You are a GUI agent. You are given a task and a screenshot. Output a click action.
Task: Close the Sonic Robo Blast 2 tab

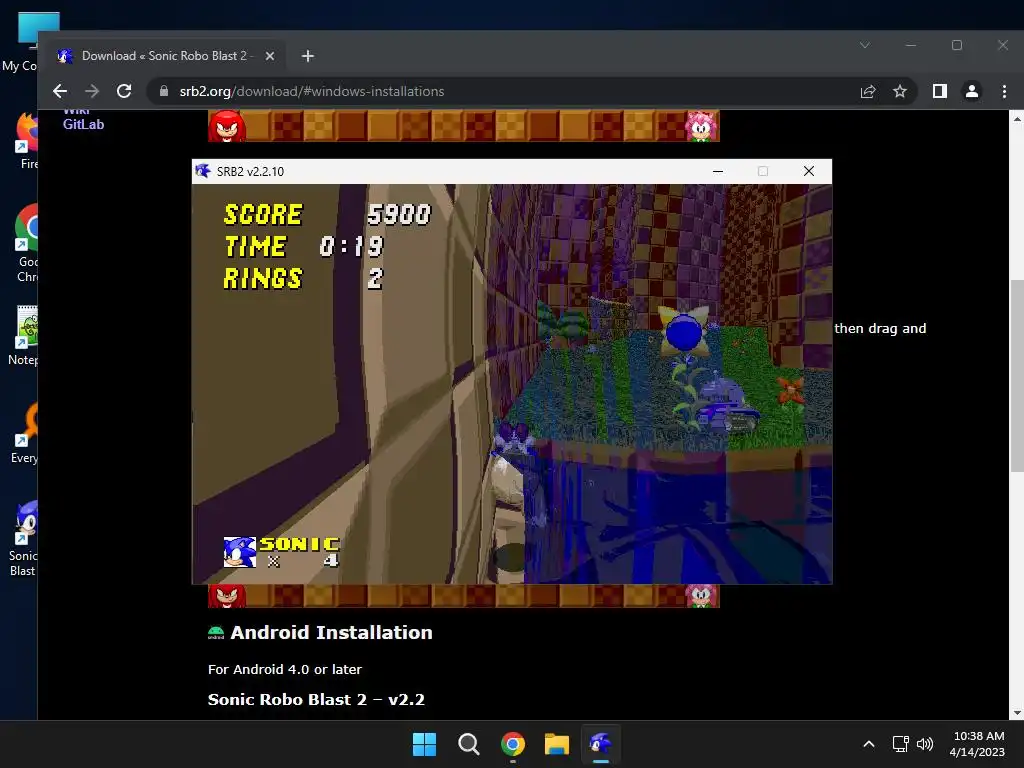pos(270,56)
